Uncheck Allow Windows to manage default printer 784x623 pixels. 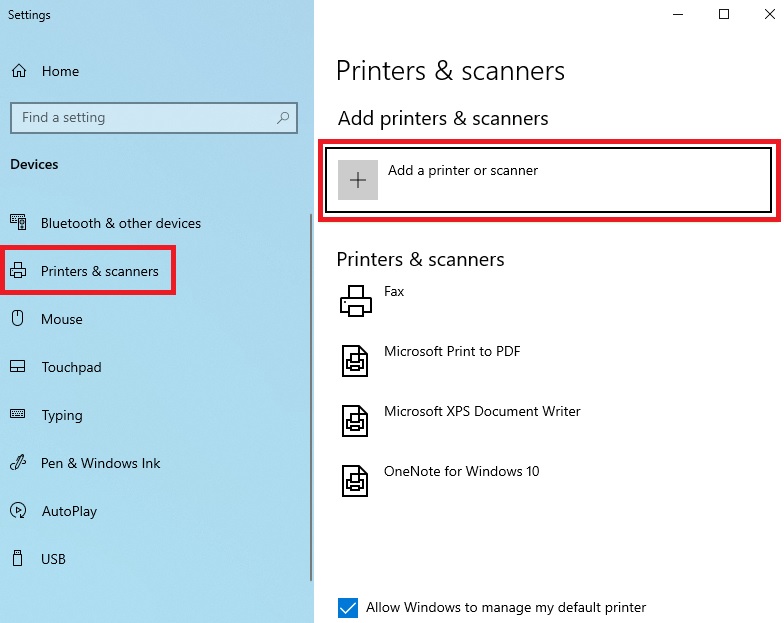tap(348, 607)
